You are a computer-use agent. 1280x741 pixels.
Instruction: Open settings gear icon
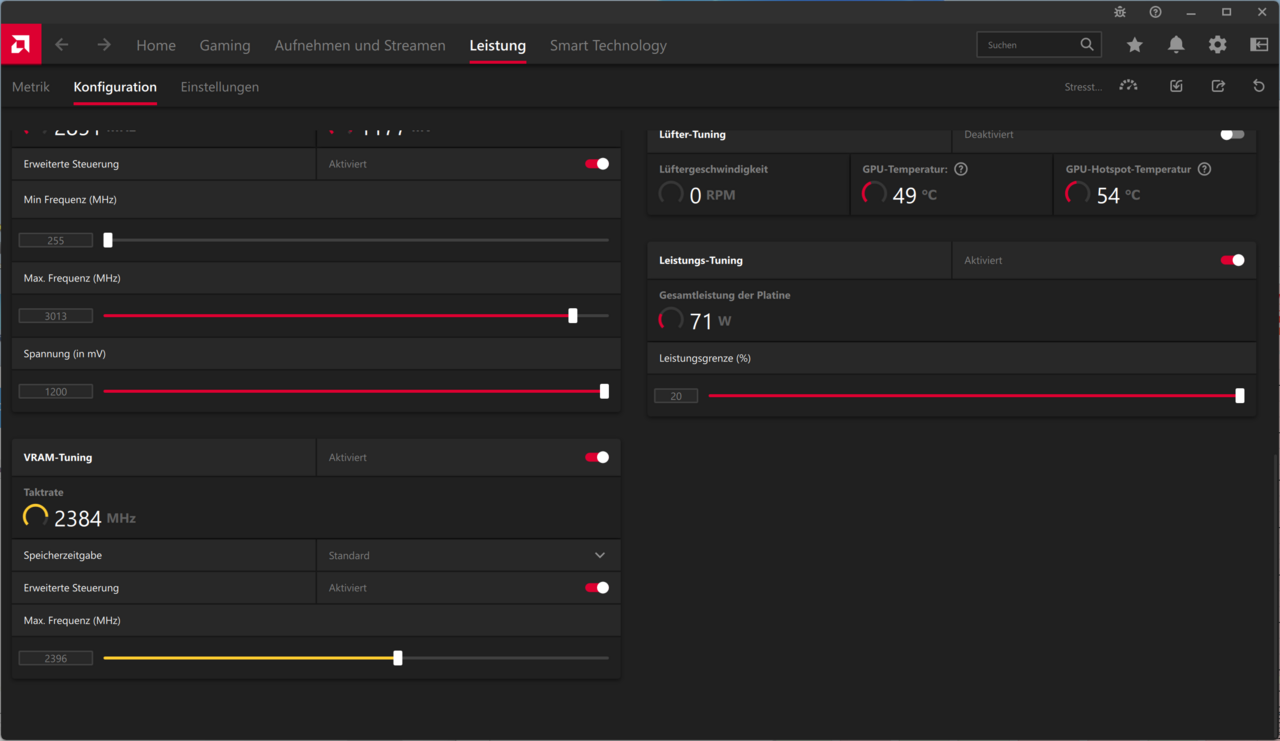tap(1217, 45)
